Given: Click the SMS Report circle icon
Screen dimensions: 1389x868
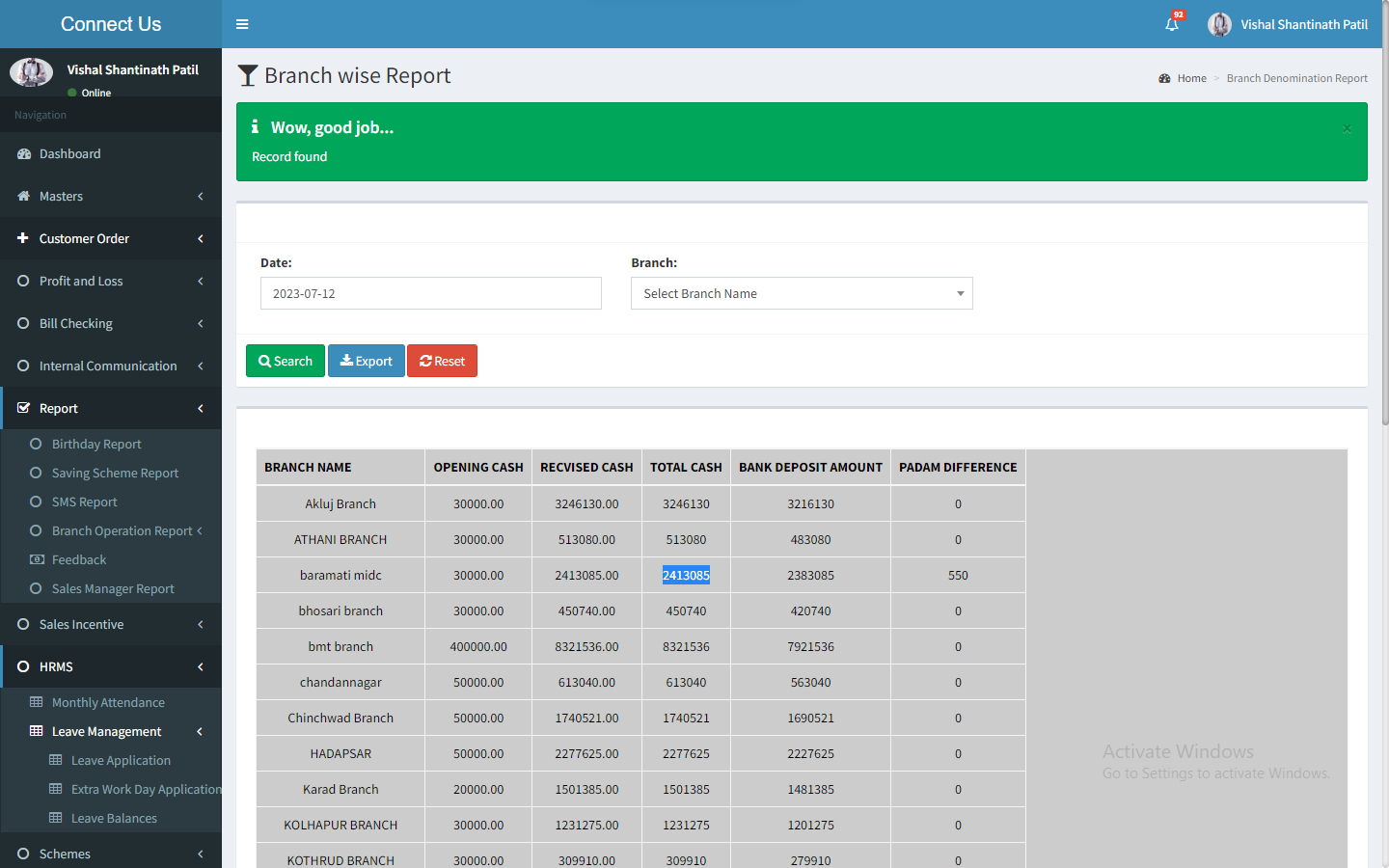Looking at the screenshot, I should pyautogui.click(x=36, y=502).
